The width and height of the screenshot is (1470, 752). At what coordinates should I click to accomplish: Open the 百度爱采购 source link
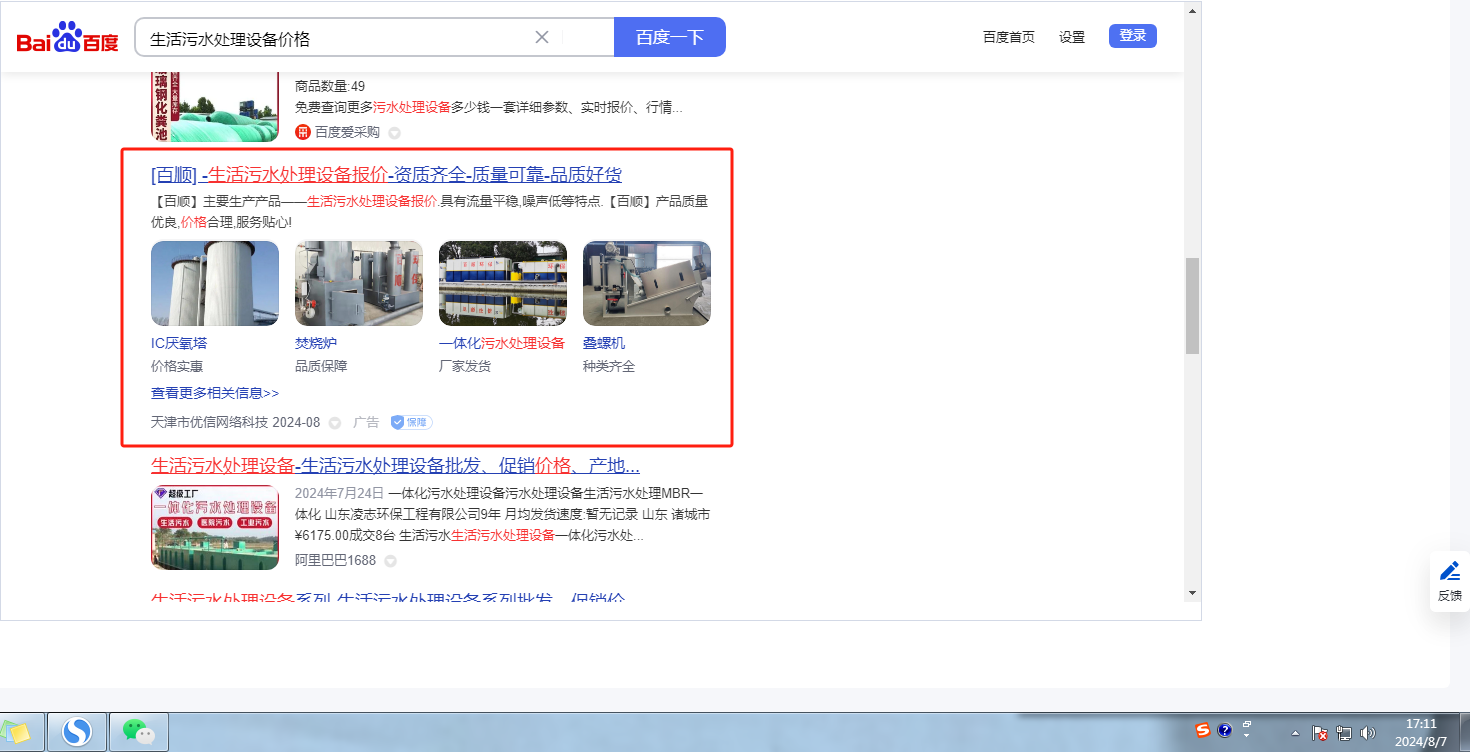coord(347,132)
